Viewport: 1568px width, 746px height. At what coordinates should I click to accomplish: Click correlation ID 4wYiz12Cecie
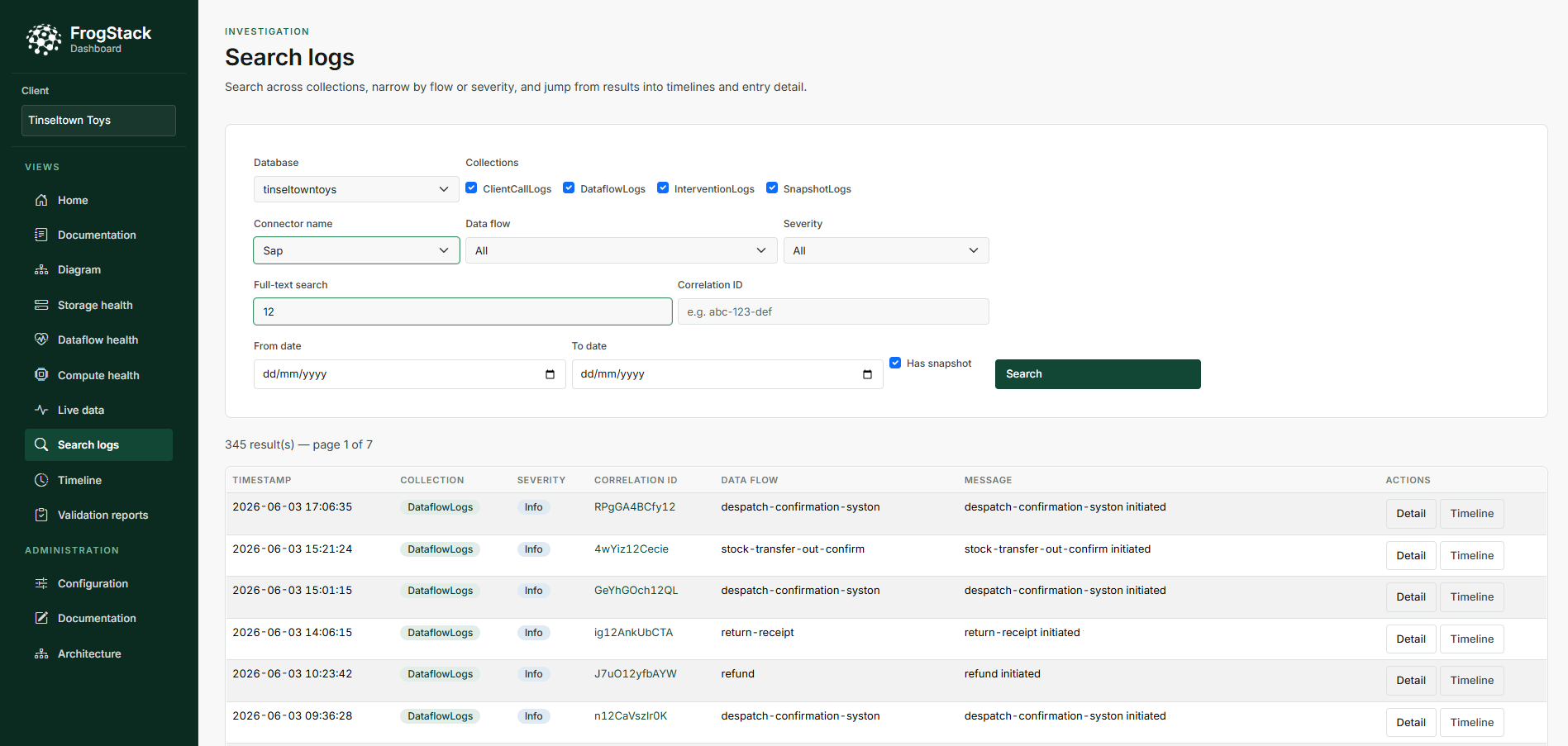coord(631,549)
